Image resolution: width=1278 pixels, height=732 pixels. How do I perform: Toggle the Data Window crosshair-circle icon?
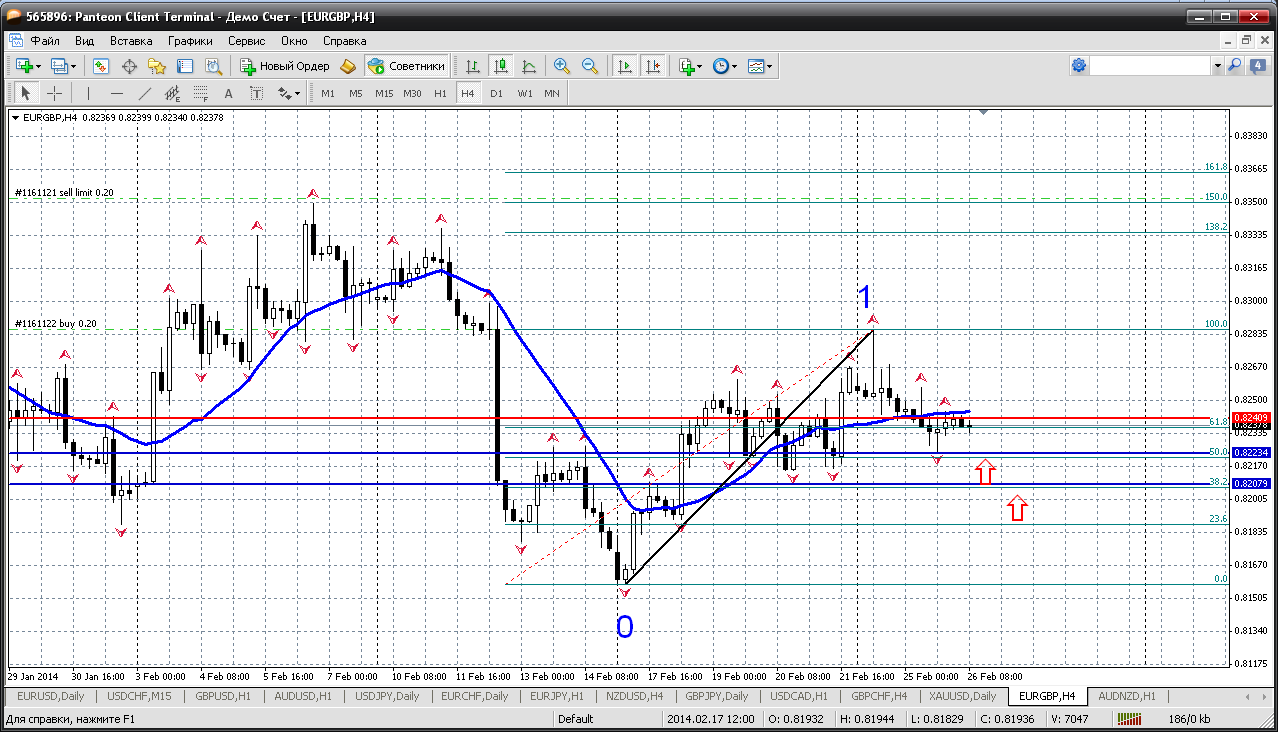(x=129, y=66)
